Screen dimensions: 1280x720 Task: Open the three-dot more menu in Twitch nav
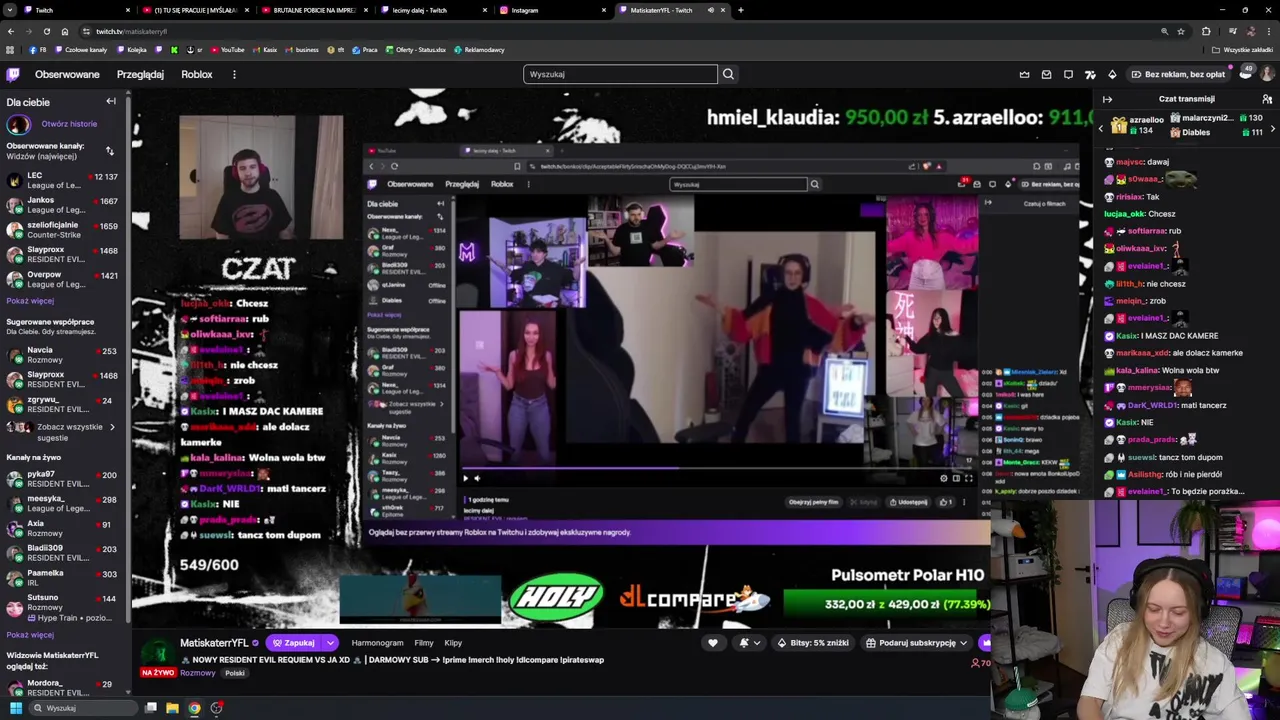(234, 74)
